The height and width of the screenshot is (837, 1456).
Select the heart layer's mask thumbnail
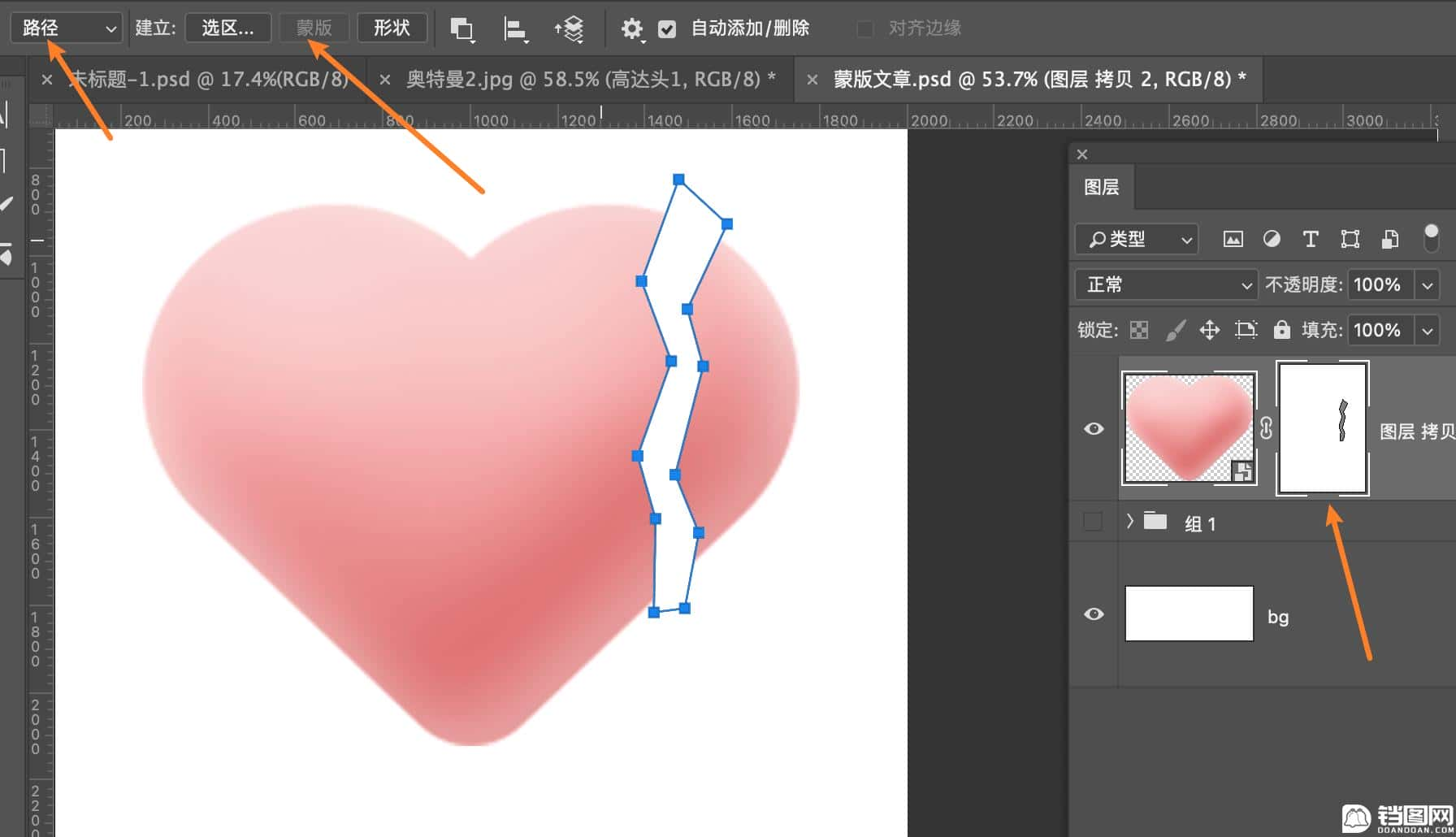click(1323, 428)
